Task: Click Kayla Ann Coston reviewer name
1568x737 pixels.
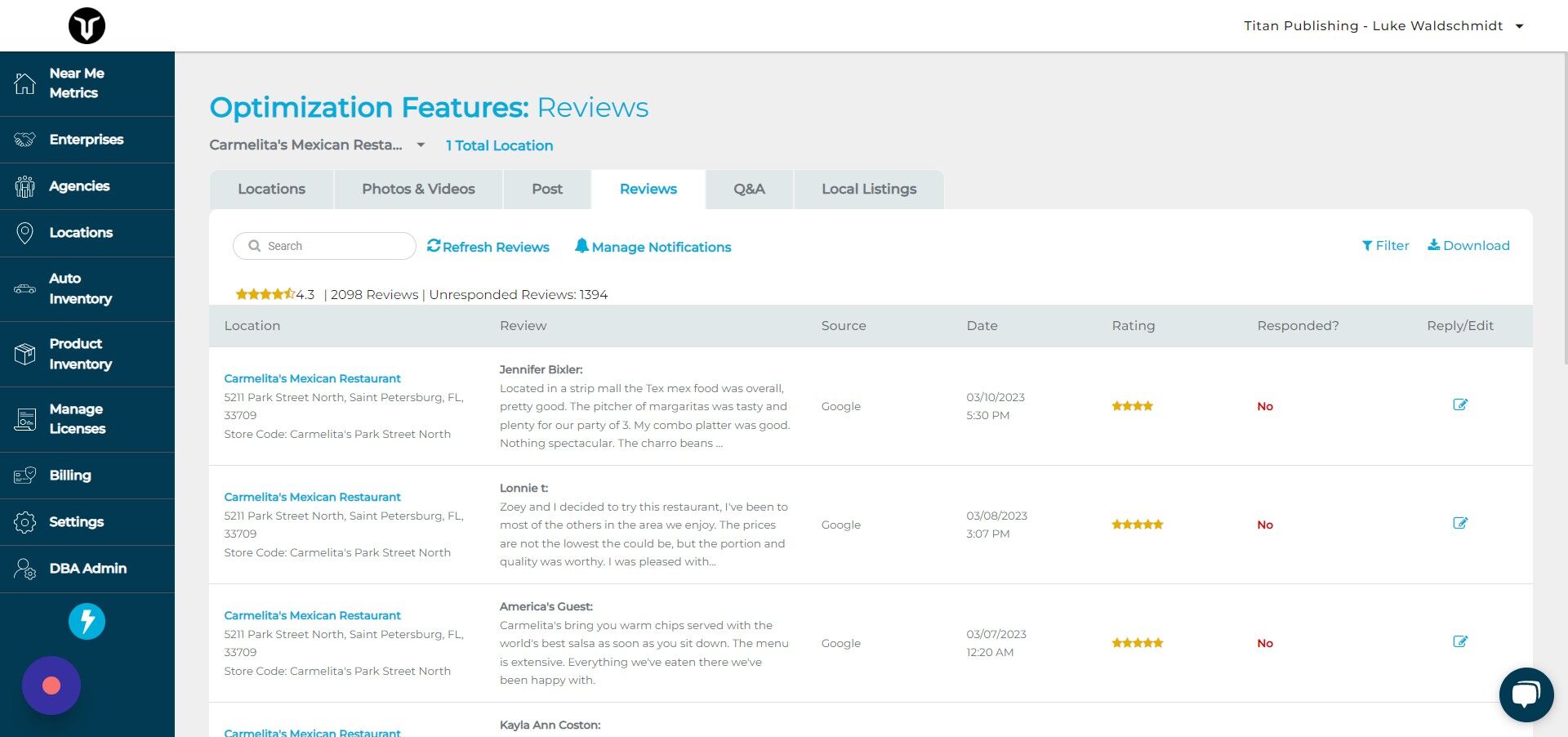Action: (x=550, y=725)
